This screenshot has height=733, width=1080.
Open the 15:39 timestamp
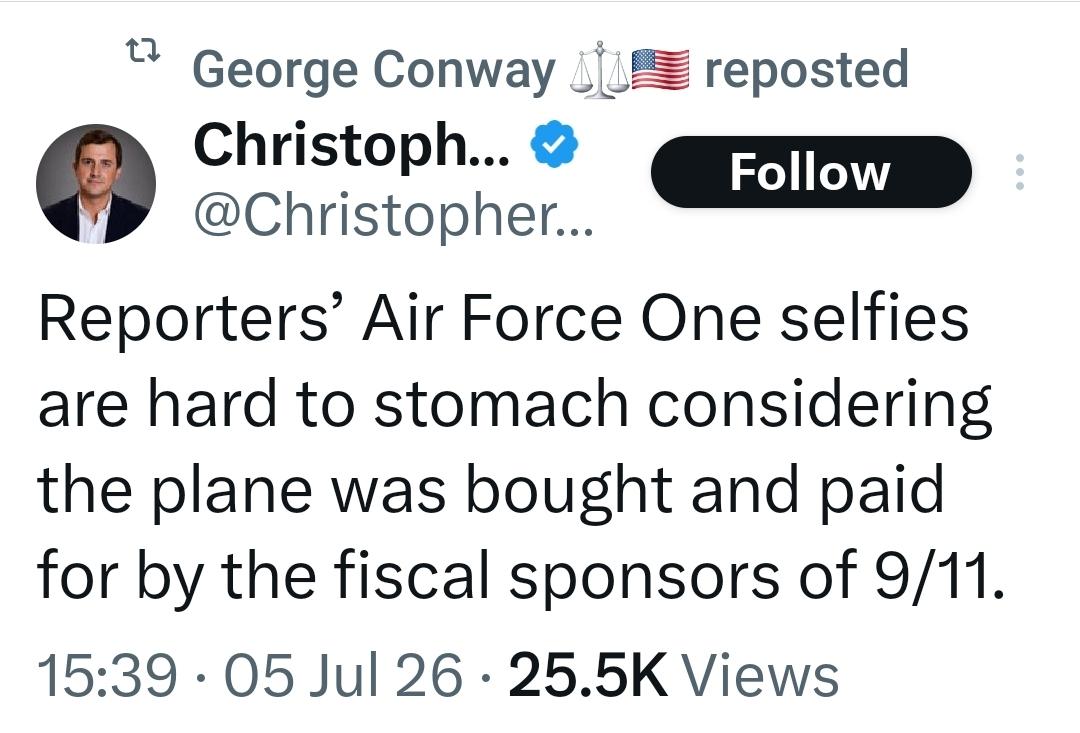[x=108, y=676]
